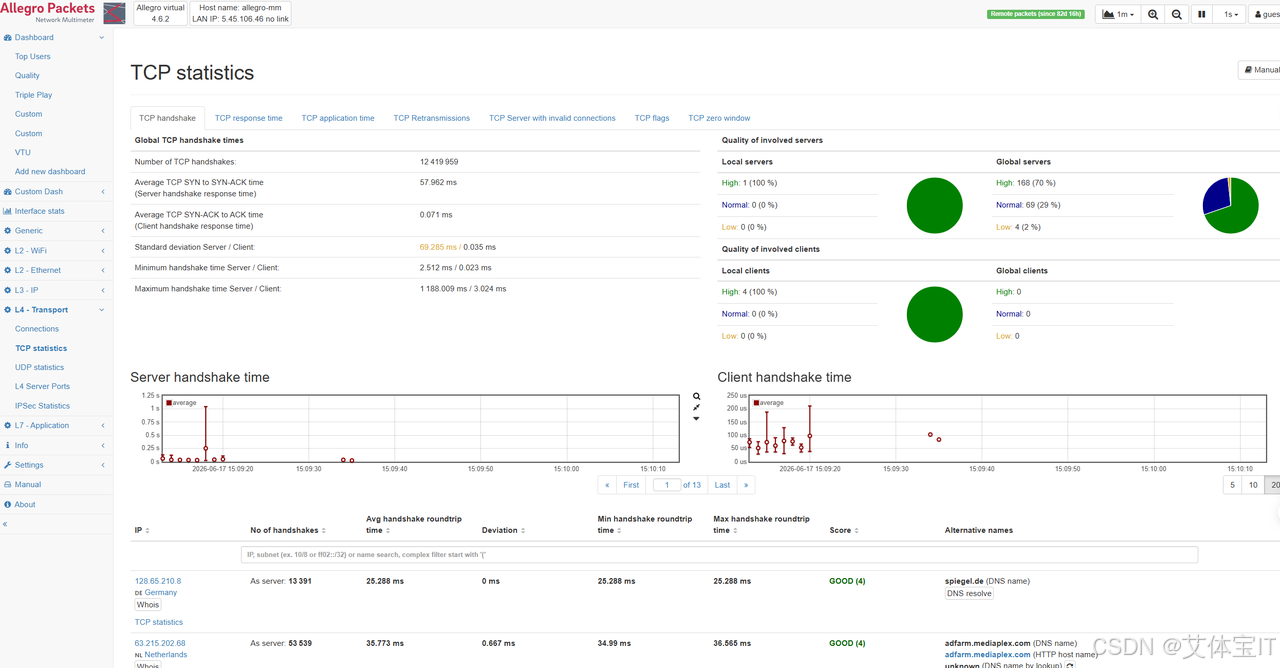Open VTU dashboard
This screenshot has width=1280, height=668.
tap(23, 153)
